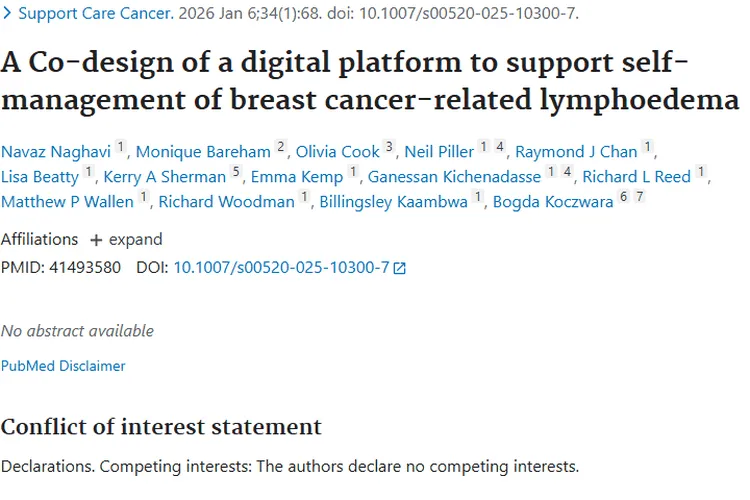Select author Lisa Beatty
Screen dimensions: 750x500
click(40, 177)
